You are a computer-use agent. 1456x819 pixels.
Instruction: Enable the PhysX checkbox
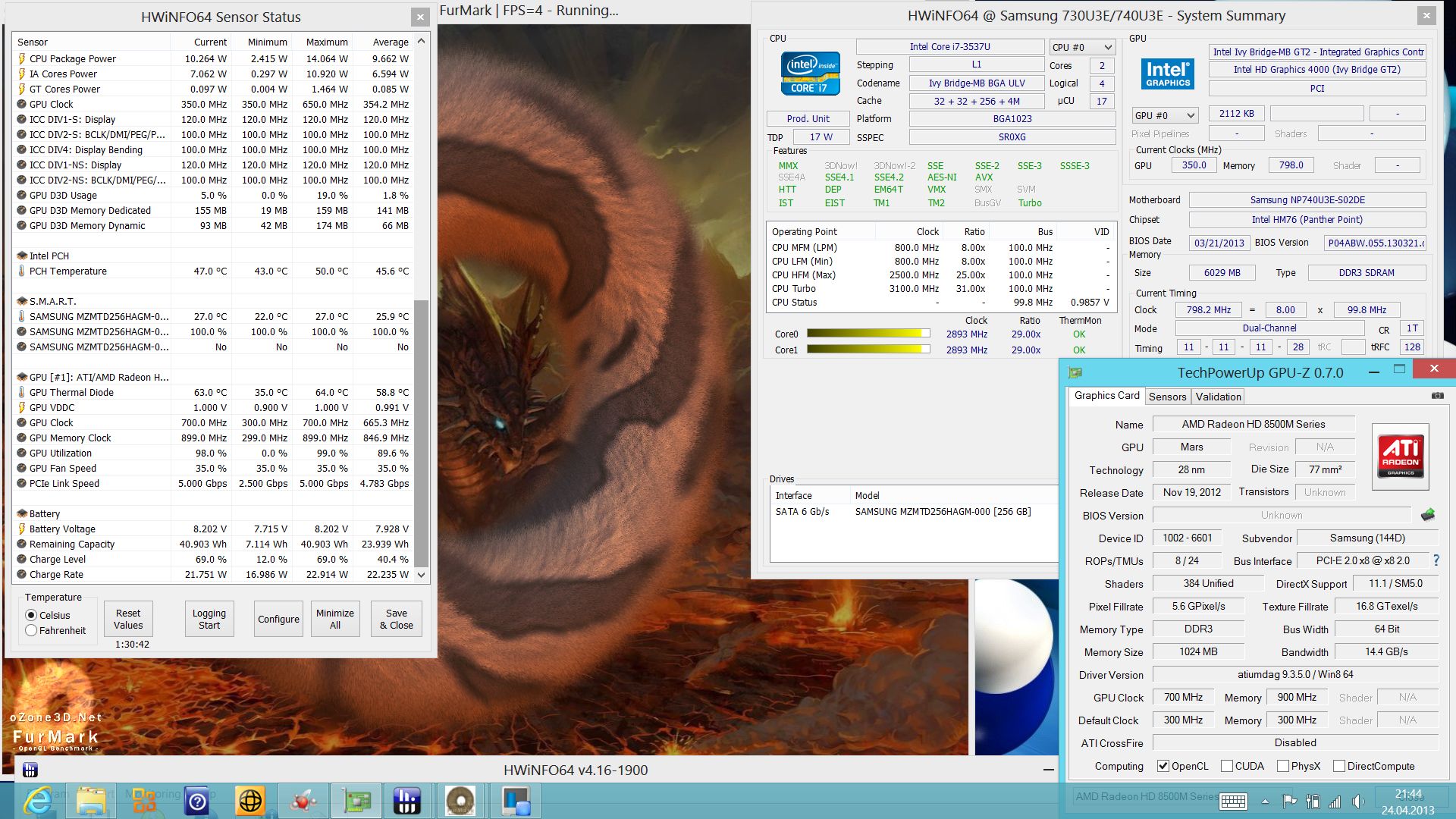pyautogui.click(x=1283, y=766)
